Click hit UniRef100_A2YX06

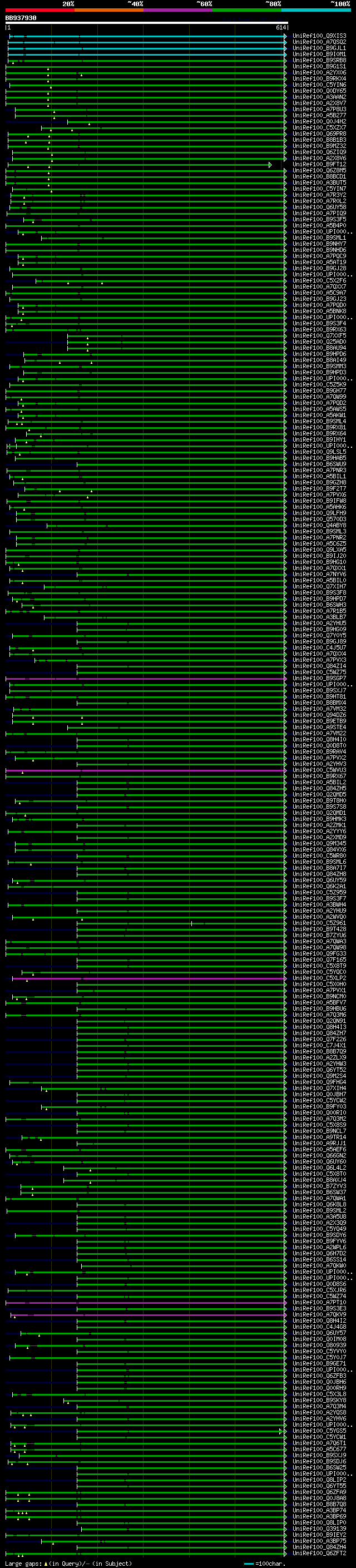319,72
